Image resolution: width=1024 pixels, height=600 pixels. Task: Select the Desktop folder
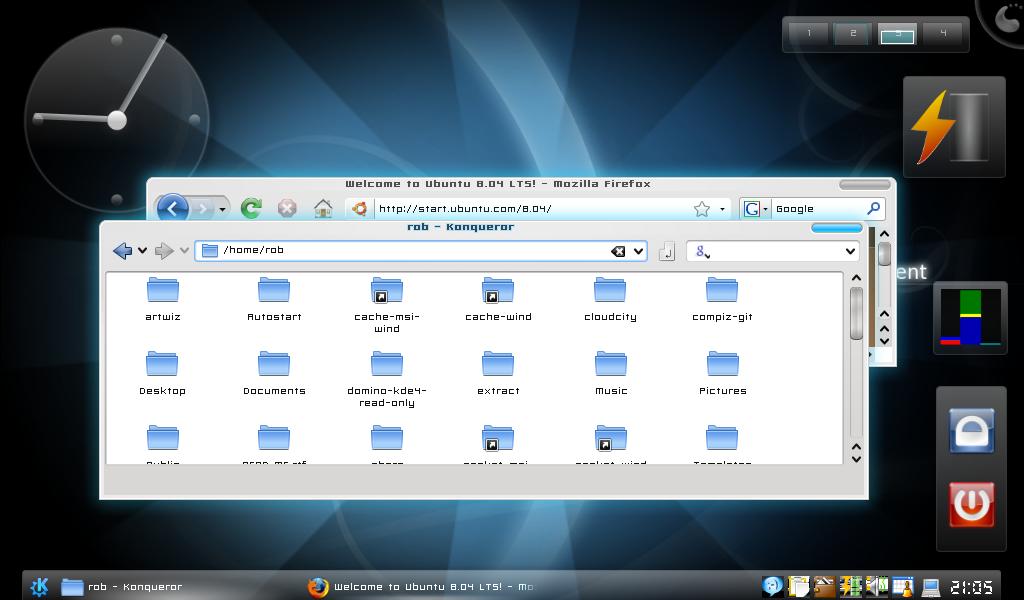[162, 373]
